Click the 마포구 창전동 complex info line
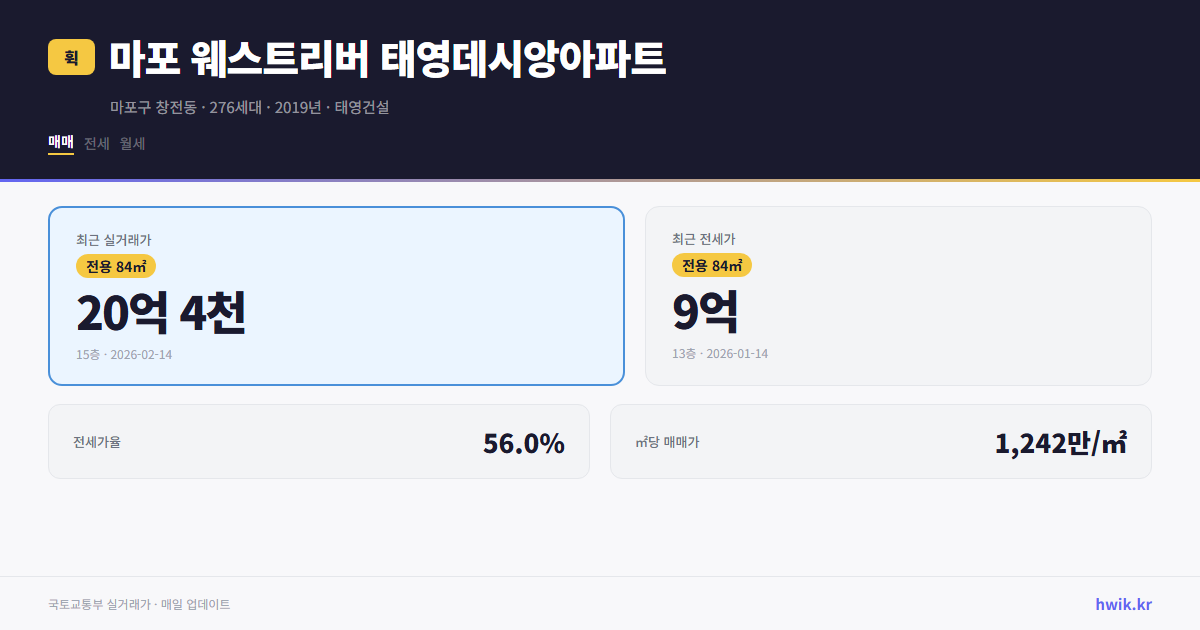The width and height of the screenshot is (1200, 630). pos(253,108)
